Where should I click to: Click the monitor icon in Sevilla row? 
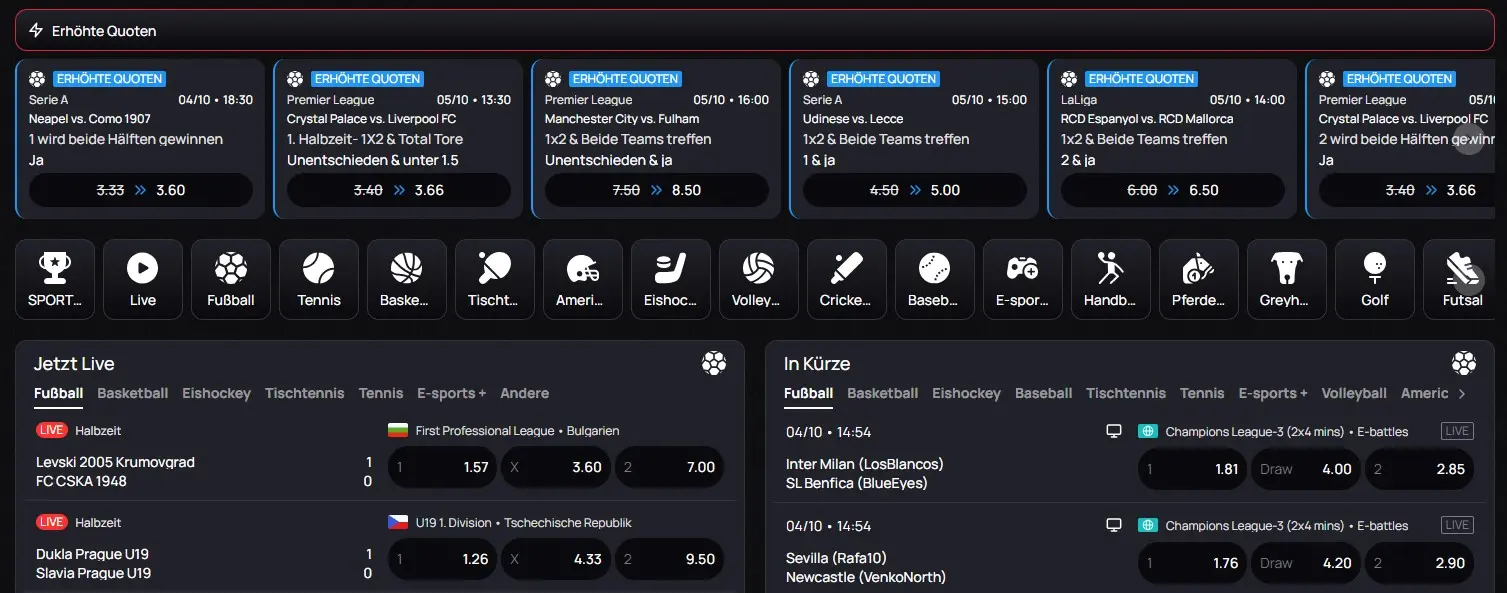1114,525
